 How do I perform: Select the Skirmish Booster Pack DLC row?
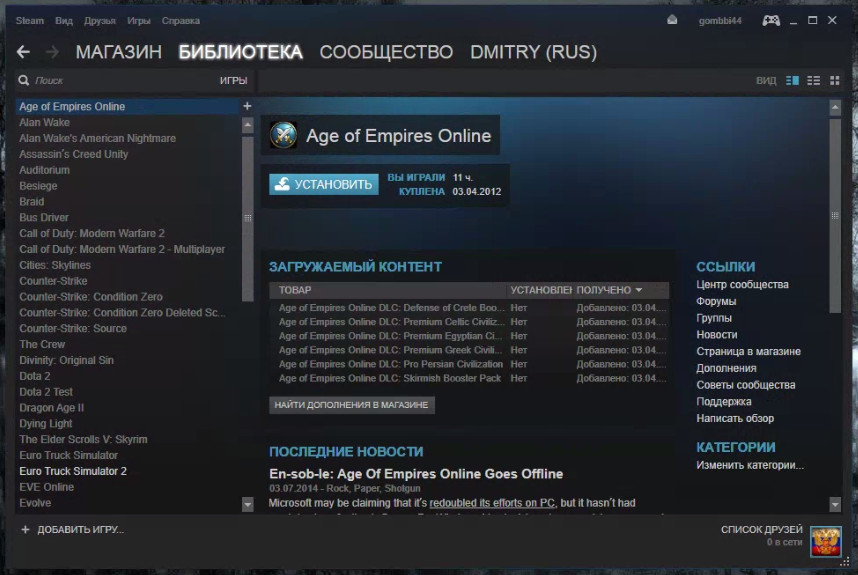coord(469,379)
